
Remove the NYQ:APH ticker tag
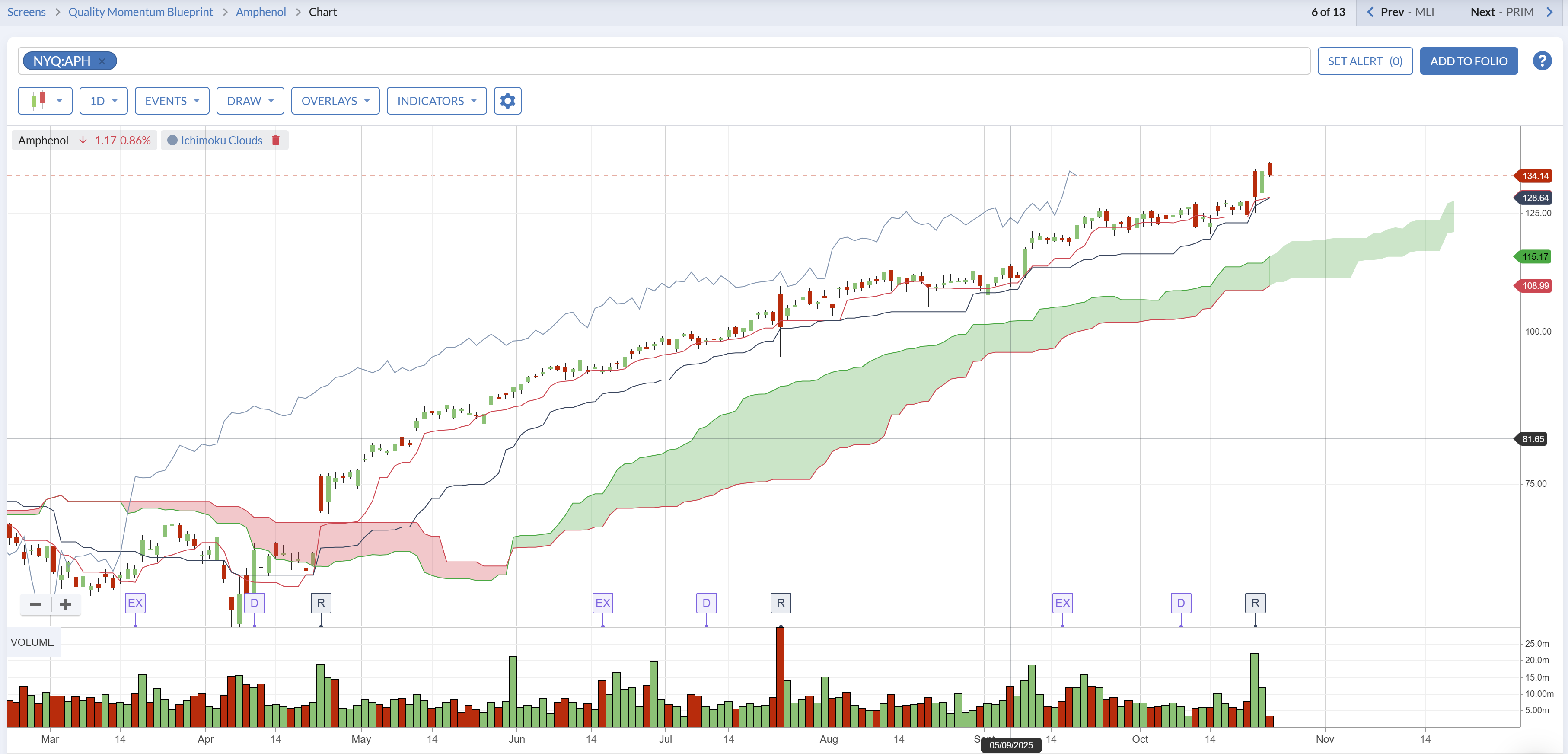(102, 61)
